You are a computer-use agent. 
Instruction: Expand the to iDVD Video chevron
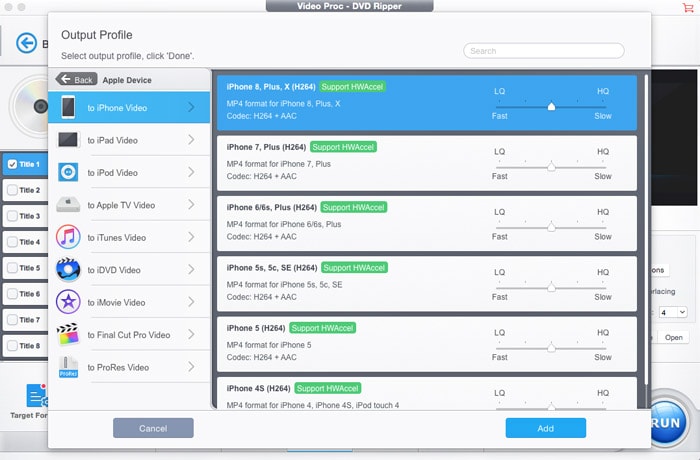[x=191, y=269]
